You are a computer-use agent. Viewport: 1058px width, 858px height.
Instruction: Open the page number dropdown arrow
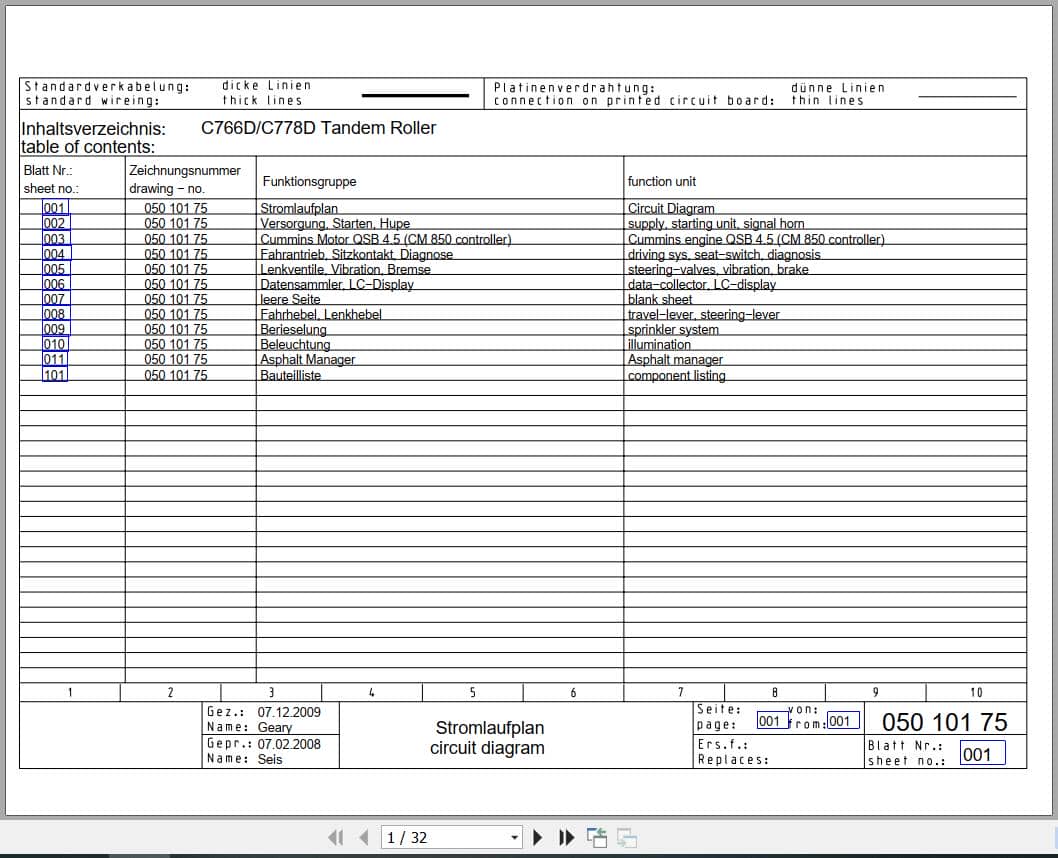pos(515,838)
